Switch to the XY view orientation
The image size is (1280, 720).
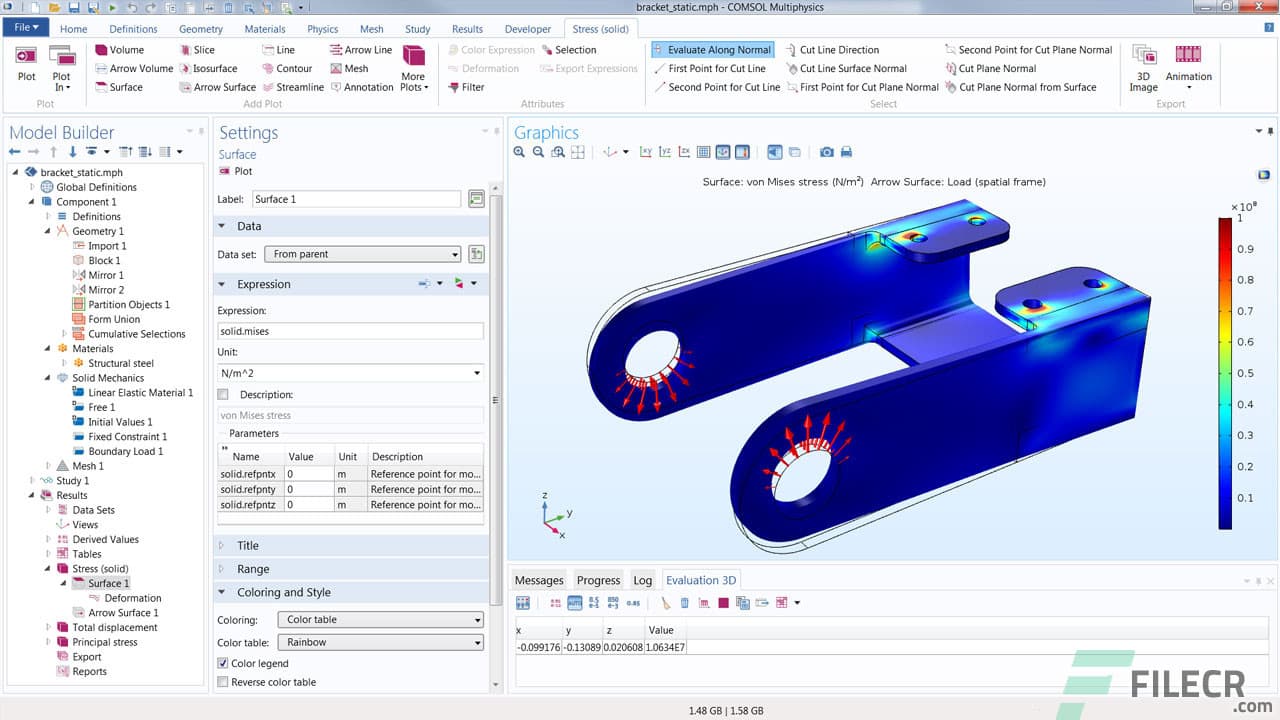point(647,152)
